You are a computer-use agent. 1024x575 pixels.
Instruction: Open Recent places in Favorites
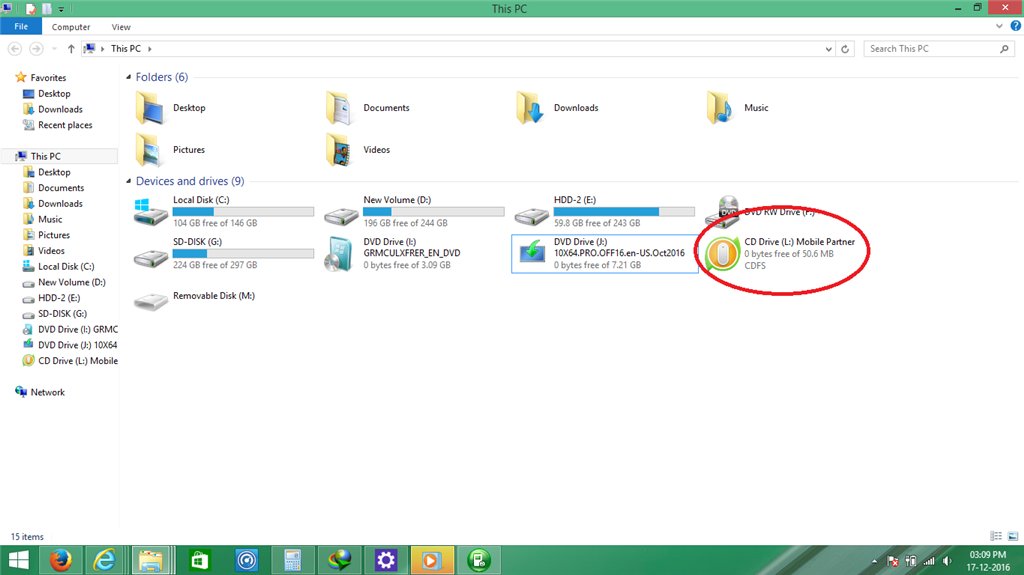click(x=65, y=125)
